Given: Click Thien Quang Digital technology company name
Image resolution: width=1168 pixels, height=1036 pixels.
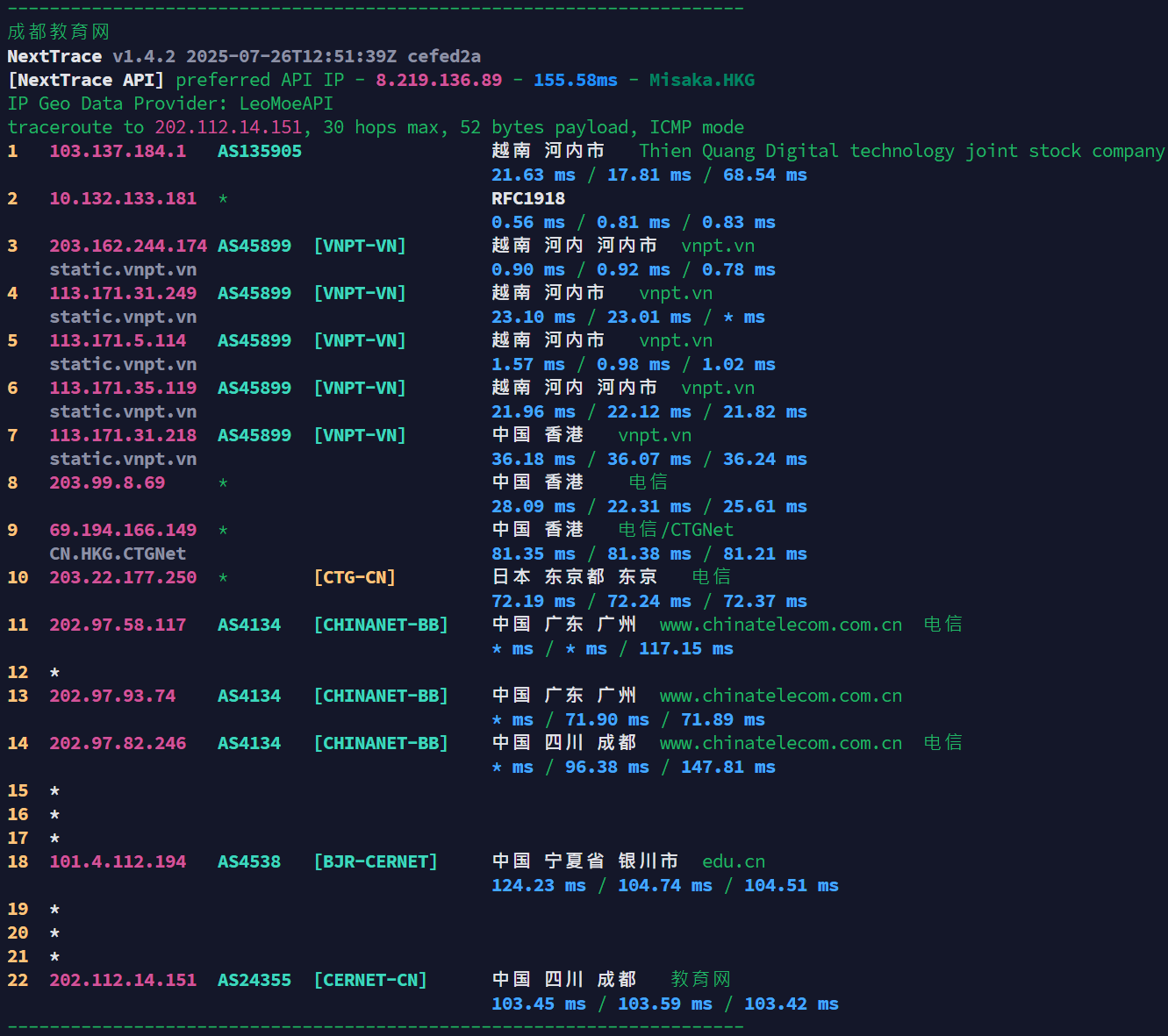Looking at the screenshot, I should pyautogui.click(x=902, y=151).
